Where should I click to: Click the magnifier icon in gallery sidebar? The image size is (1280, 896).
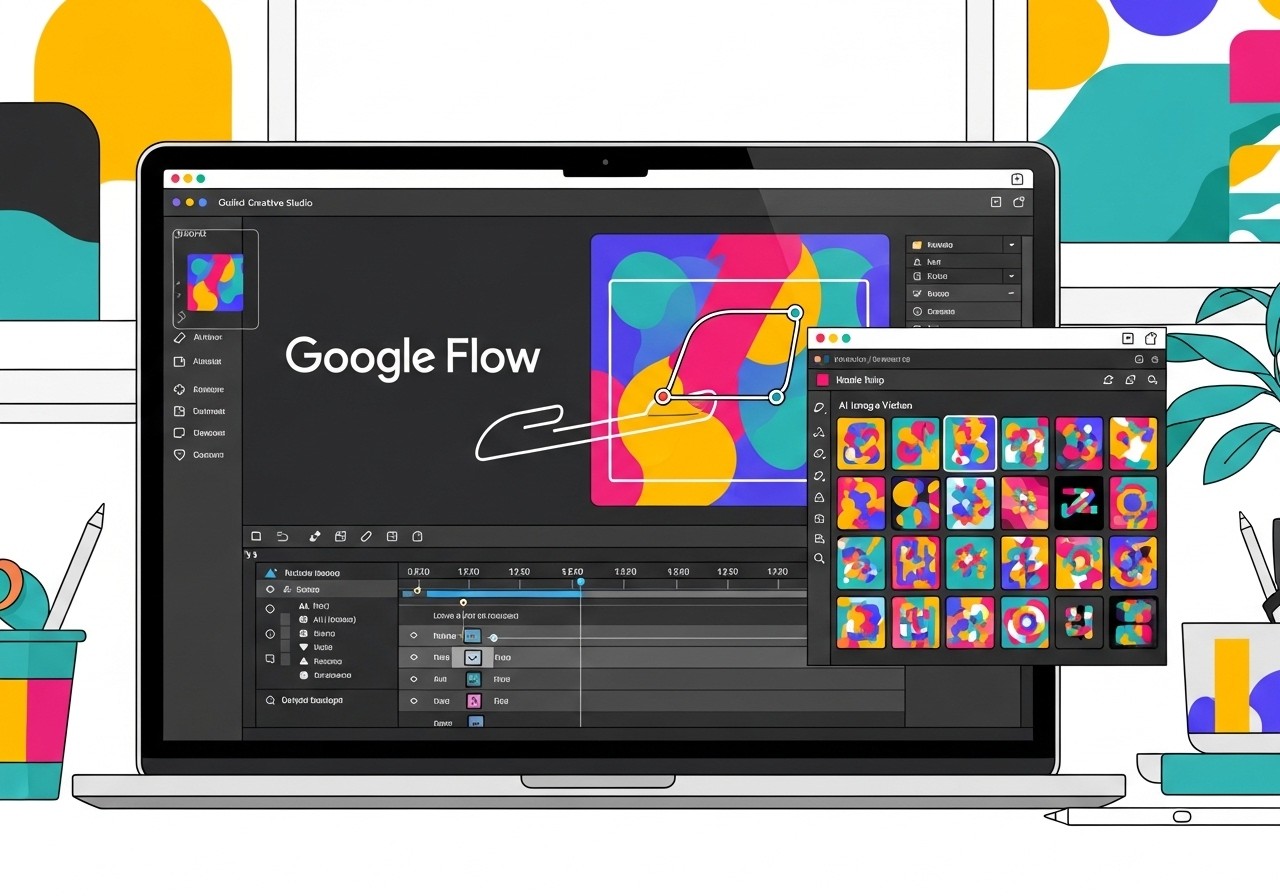(x=819, y=558)
